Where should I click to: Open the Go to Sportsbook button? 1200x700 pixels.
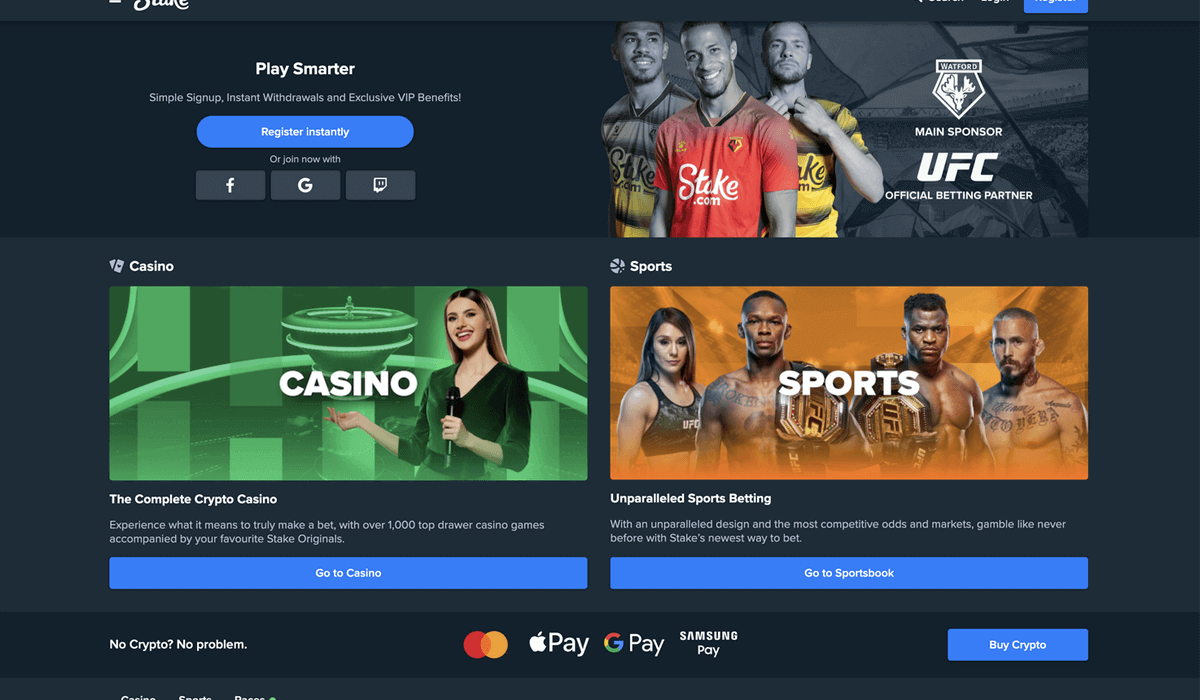[x=849, y=573]
